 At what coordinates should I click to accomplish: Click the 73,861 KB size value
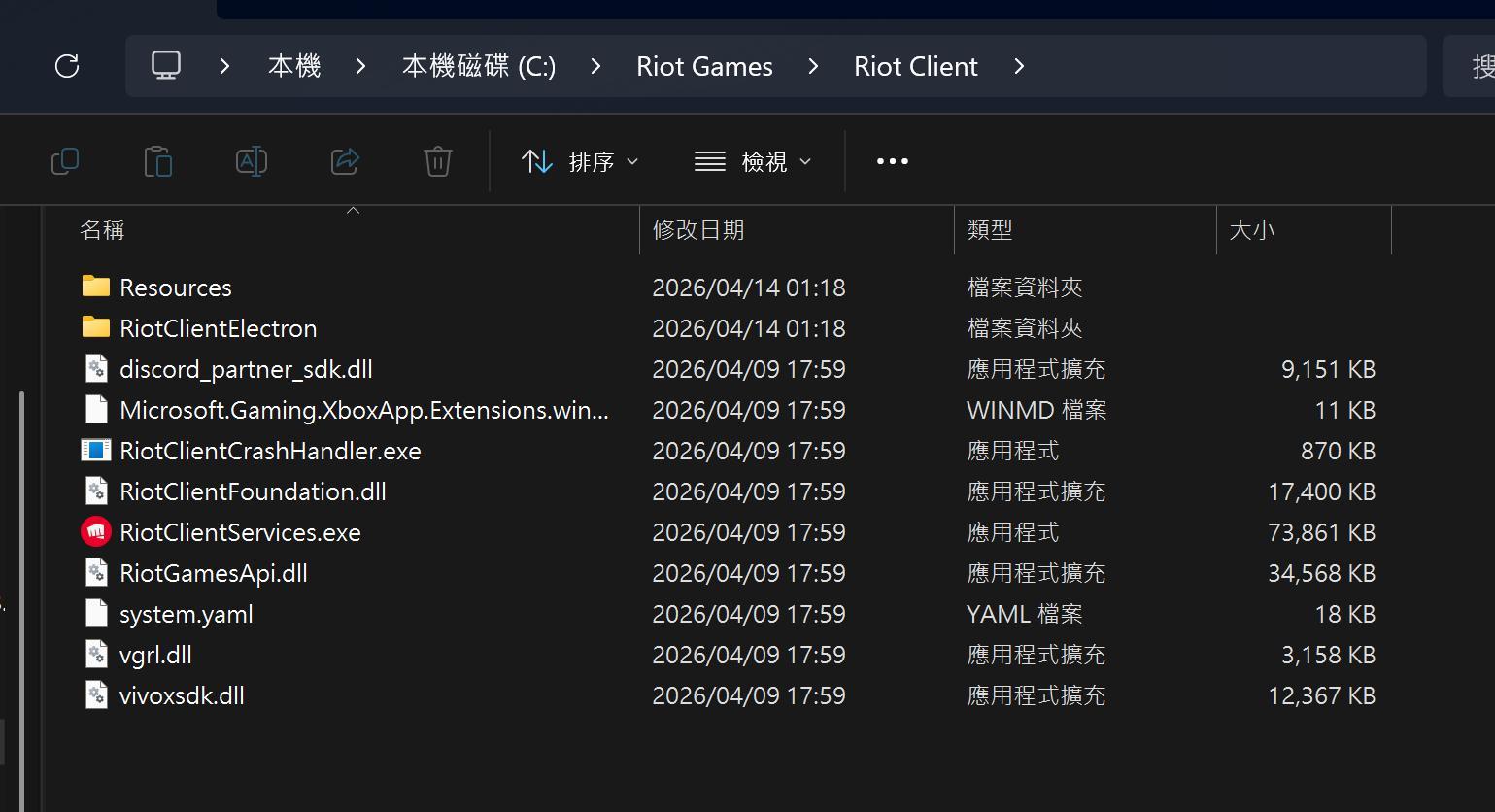[x=1321, y=532]
